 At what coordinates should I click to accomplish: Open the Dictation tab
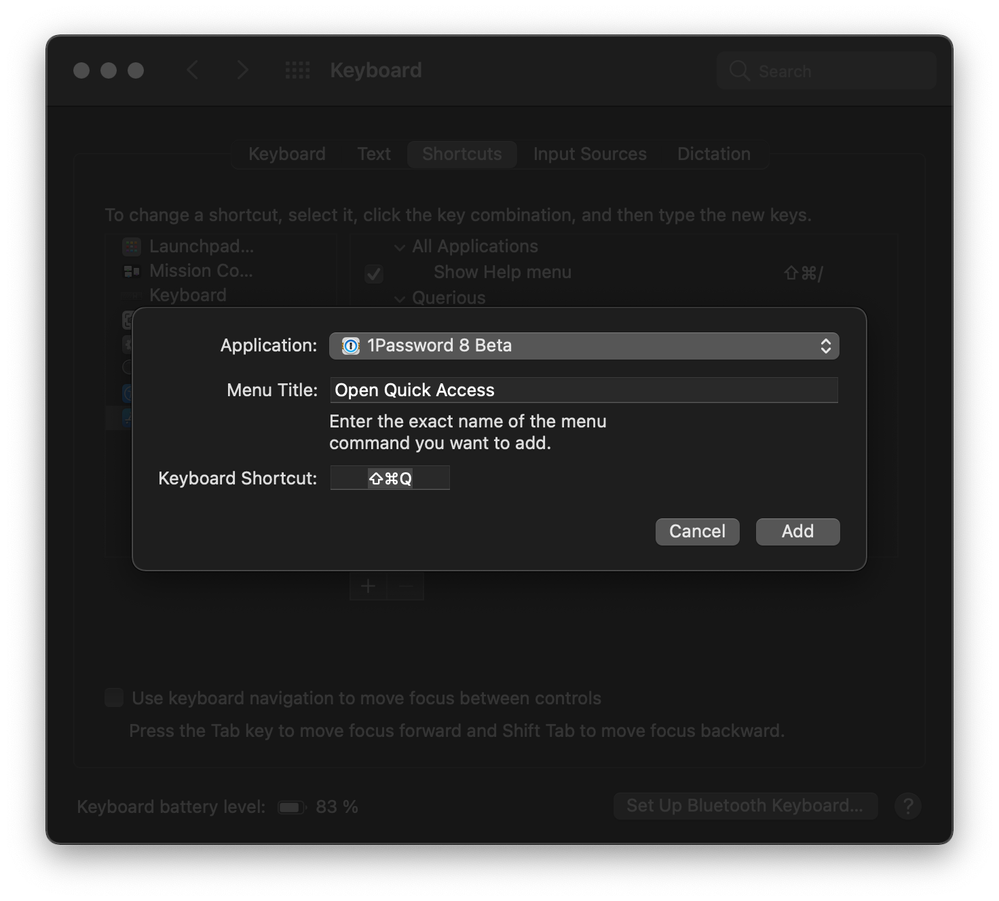(x=713, y=154)
